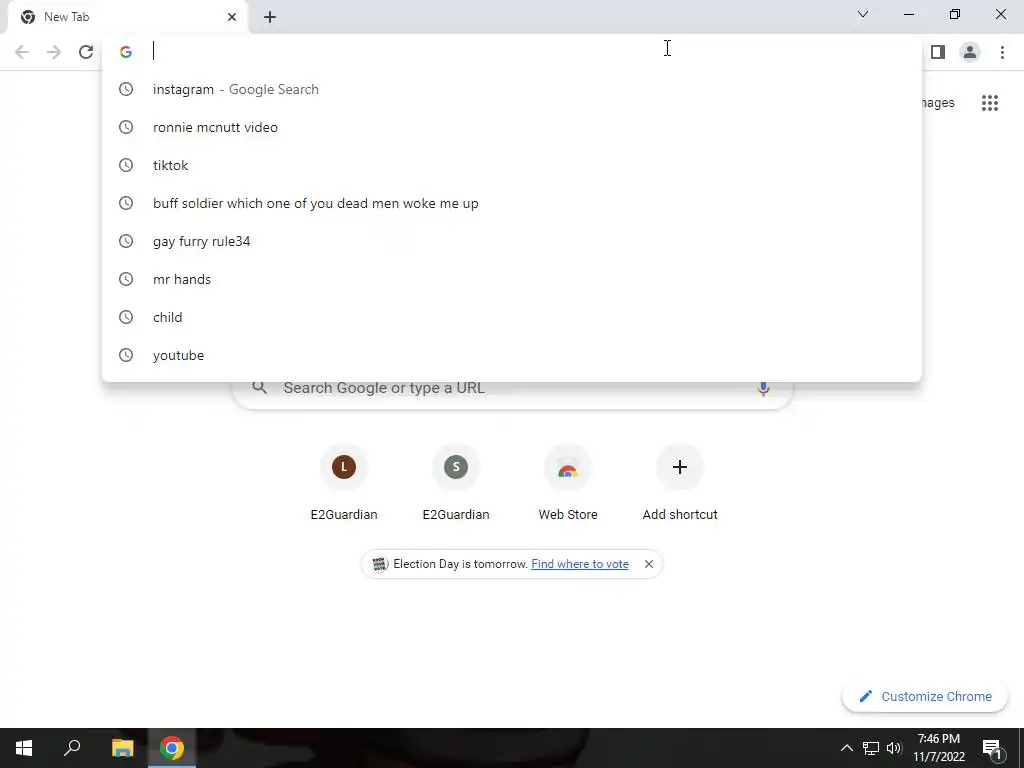Open the Google apps grid
This screenshot has height=768, width=1024.
pyautogui.click(x=990, y=103)
